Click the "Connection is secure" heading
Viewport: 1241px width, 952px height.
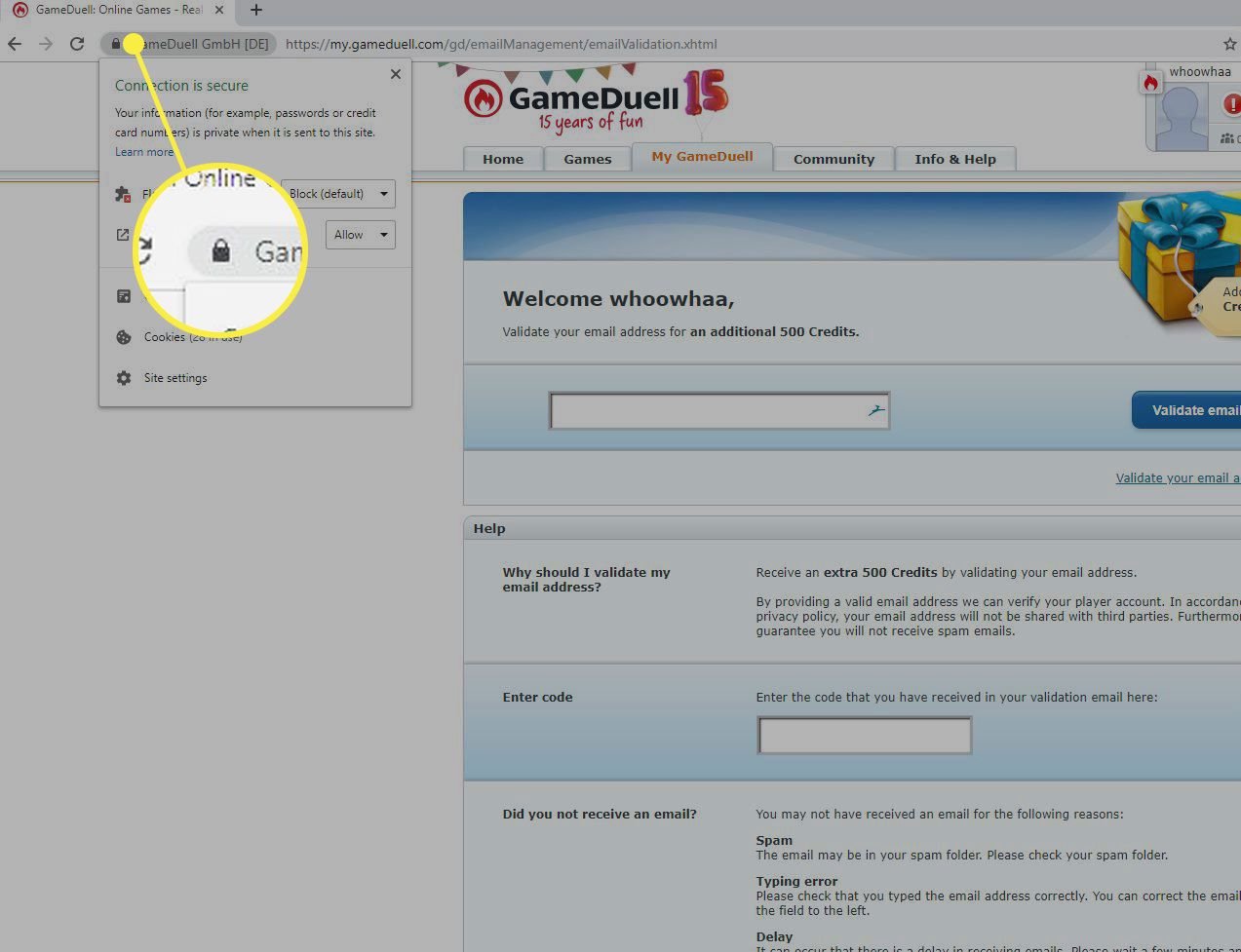point(181,86)
